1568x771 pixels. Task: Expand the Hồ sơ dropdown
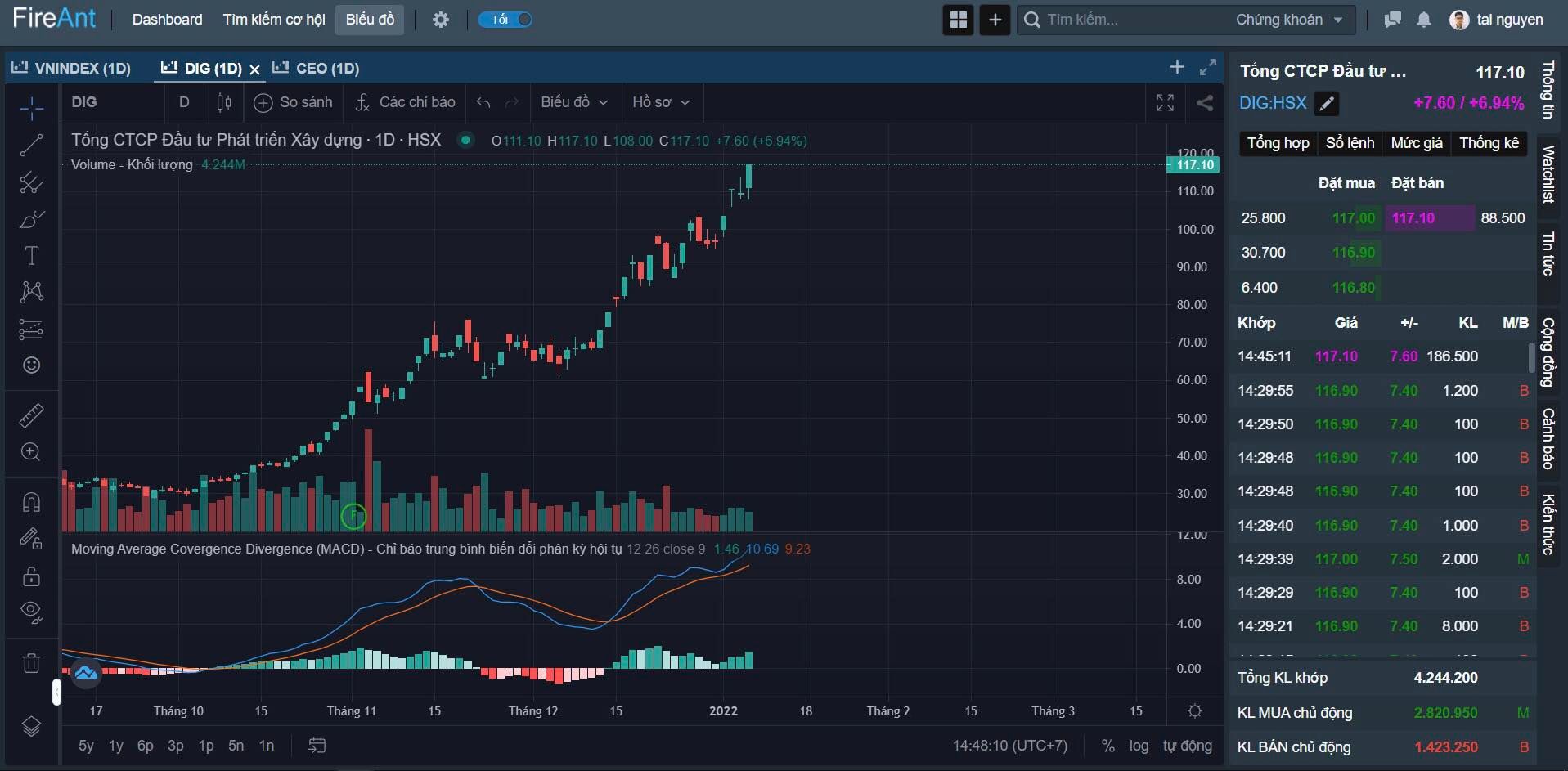click(x=661, y=102)
